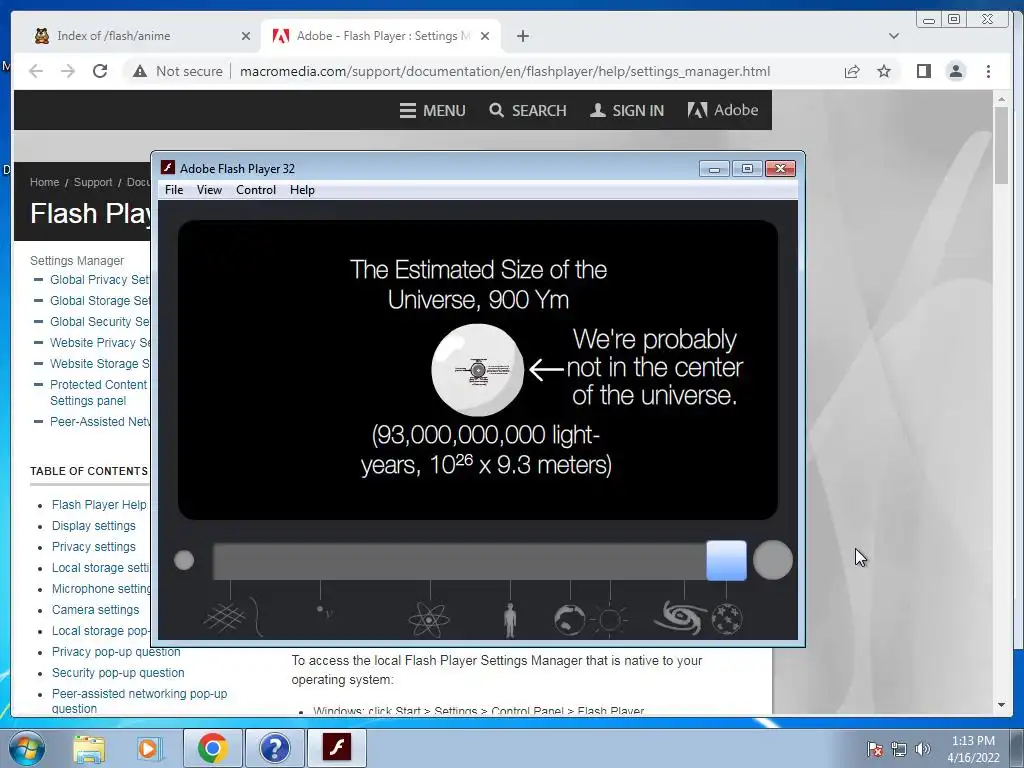Click SIGN IN on Adobe header

coord(626,110)
